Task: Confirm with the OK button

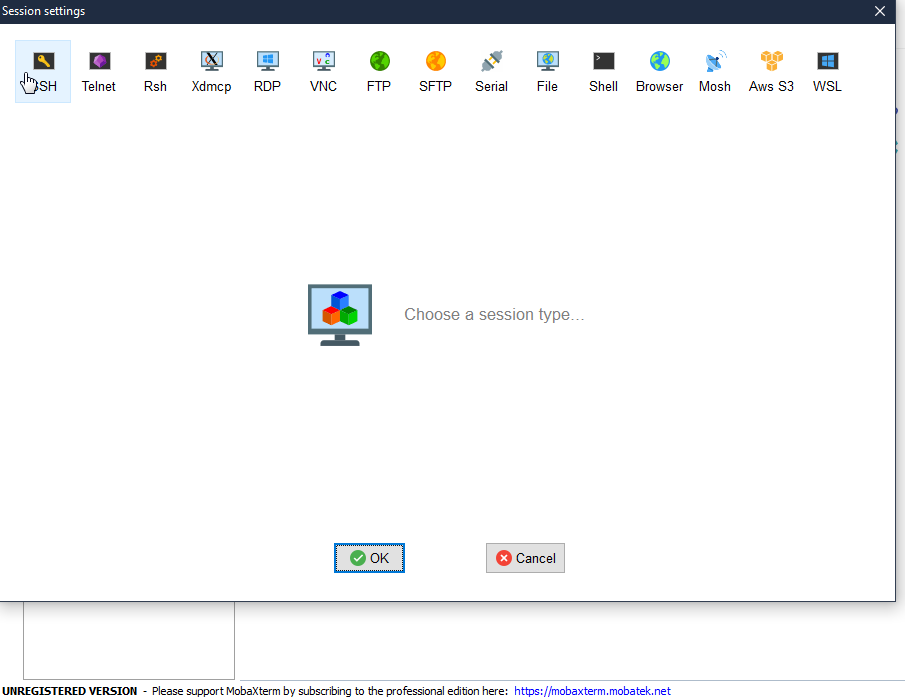Action: coord(369,558)
